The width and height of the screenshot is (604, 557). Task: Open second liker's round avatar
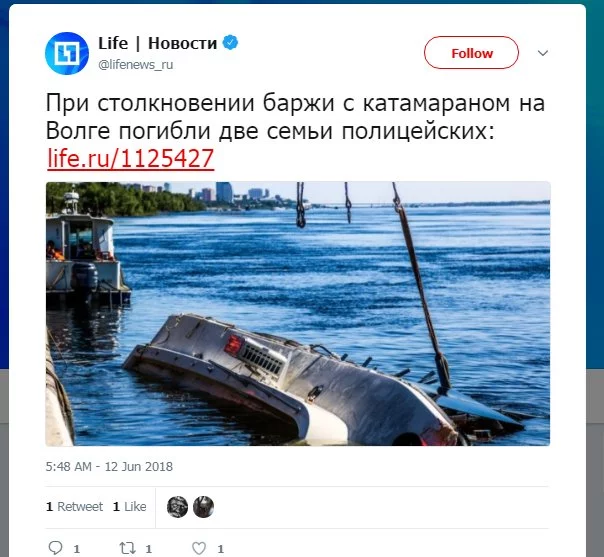tap(203, 507)
